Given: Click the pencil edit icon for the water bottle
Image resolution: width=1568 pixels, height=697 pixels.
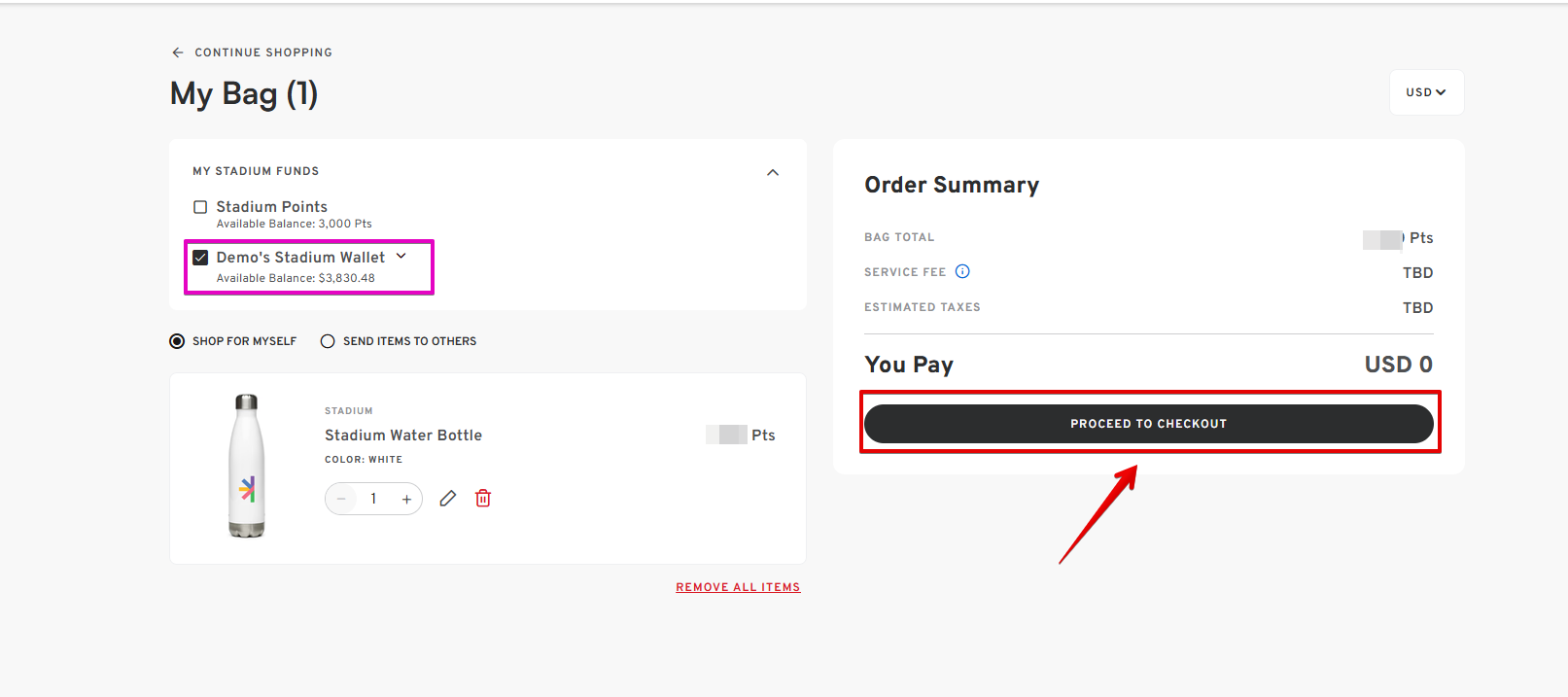Looking at the screenshot, I should (x=447, y=499).
